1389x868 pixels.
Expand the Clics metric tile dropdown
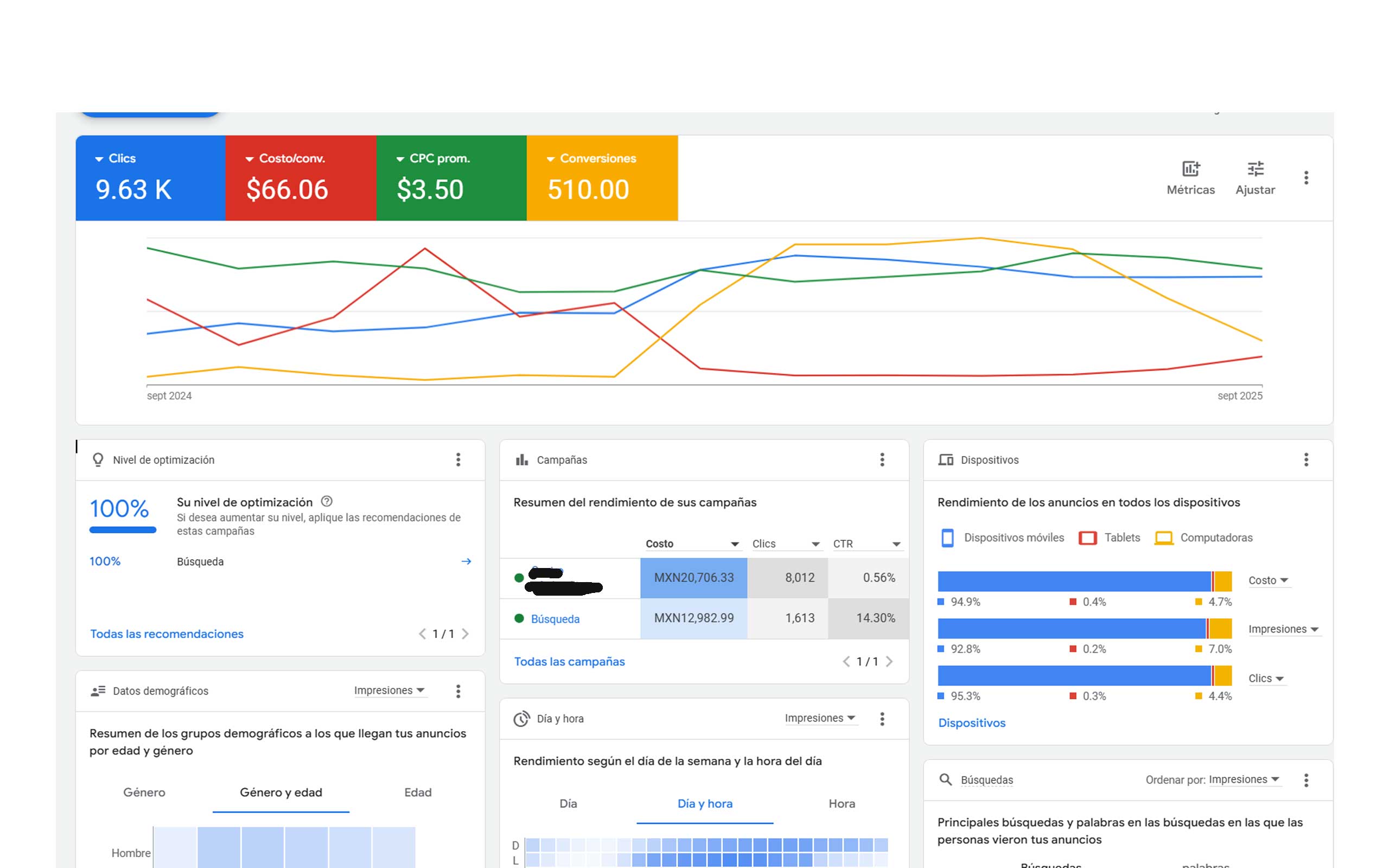pos(99,159)
